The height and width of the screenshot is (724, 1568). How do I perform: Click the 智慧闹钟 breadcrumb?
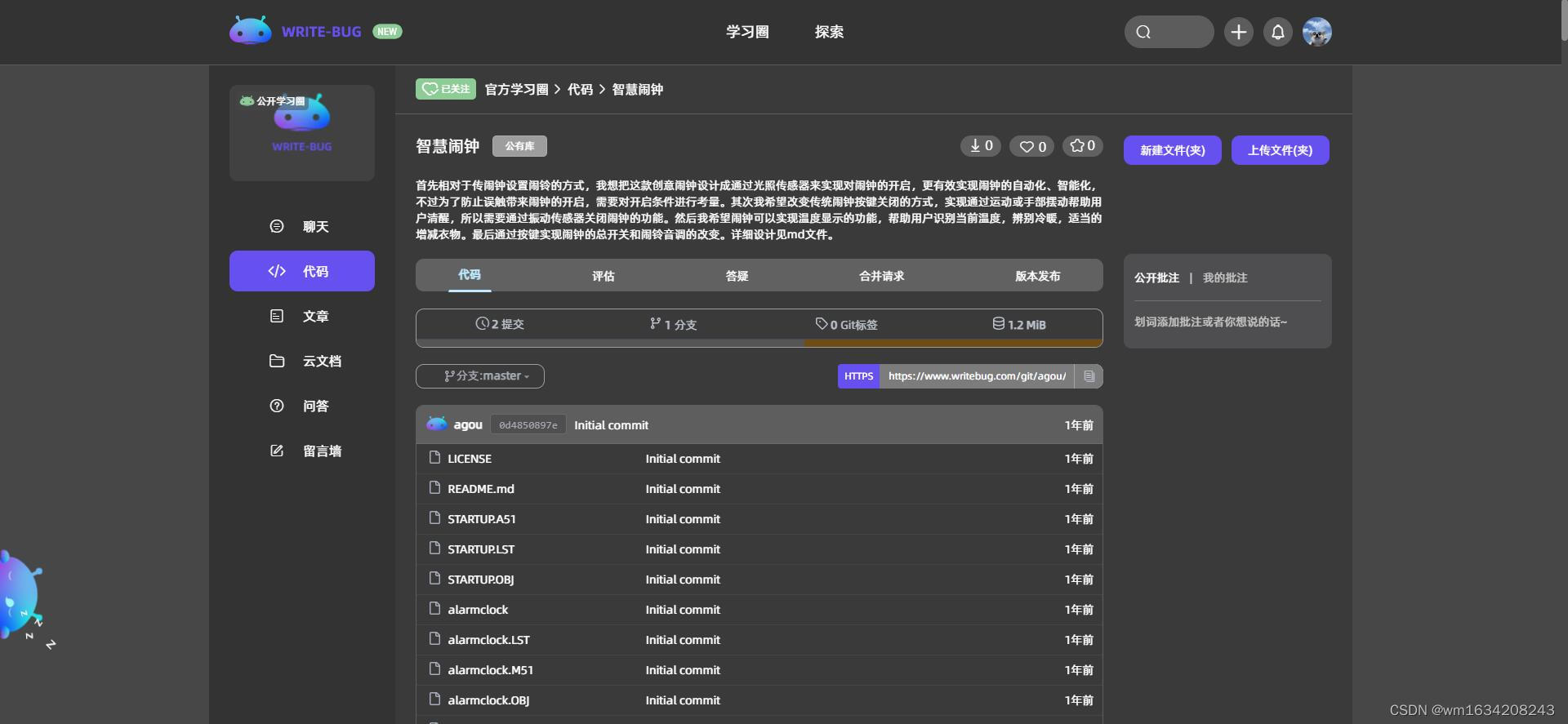637,89
